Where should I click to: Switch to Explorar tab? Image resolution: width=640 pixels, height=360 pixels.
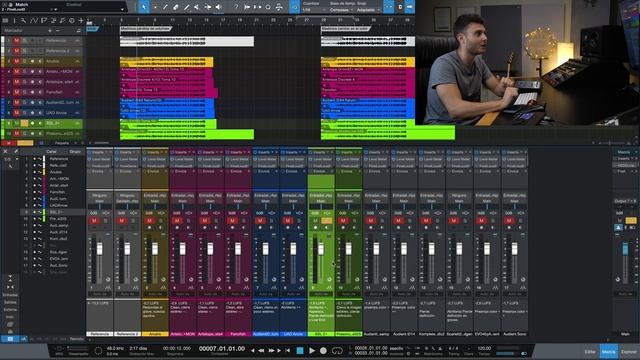(629, 352)
